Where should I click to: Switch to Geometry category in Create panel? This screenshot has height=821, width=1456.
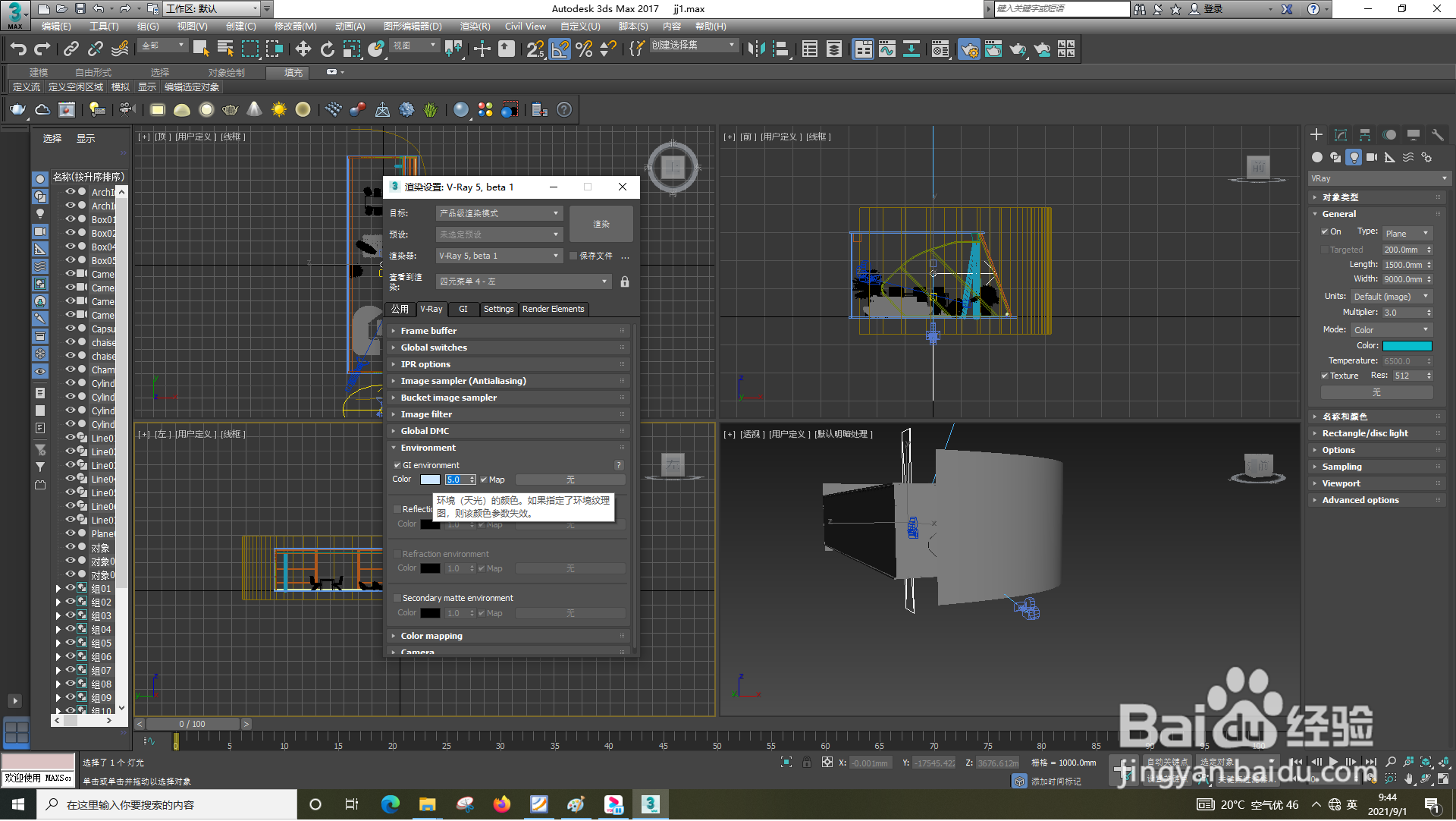click(1317, 157)
